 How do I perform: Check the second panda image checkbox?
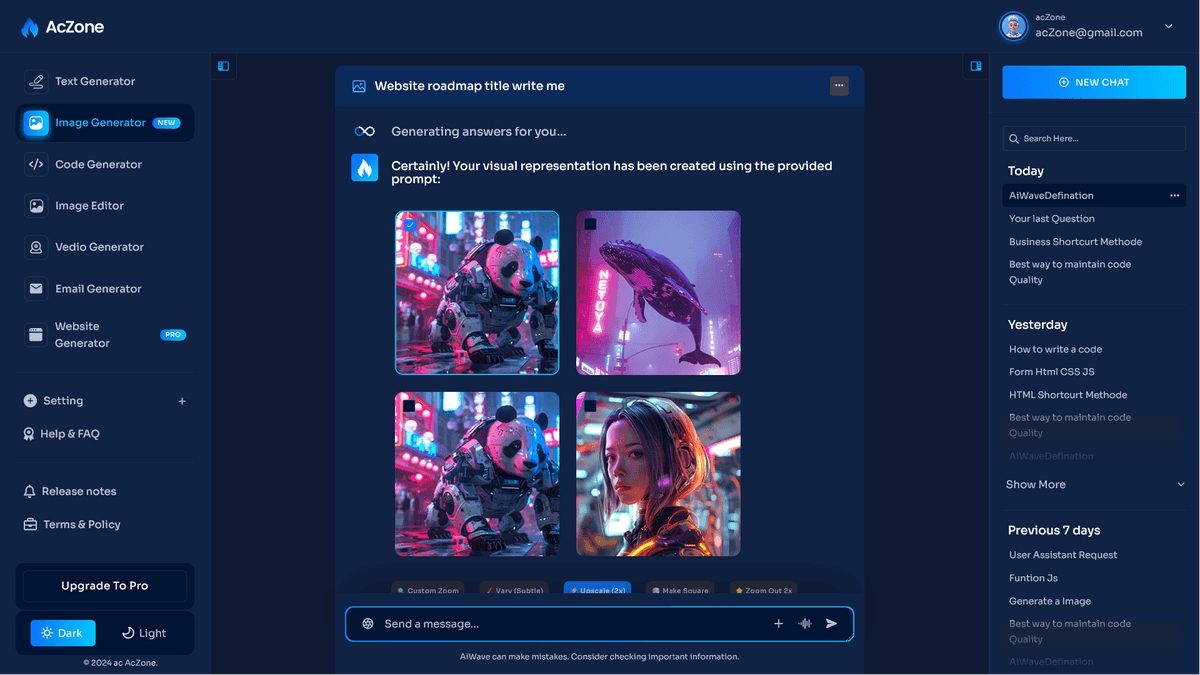coord(409,406)
